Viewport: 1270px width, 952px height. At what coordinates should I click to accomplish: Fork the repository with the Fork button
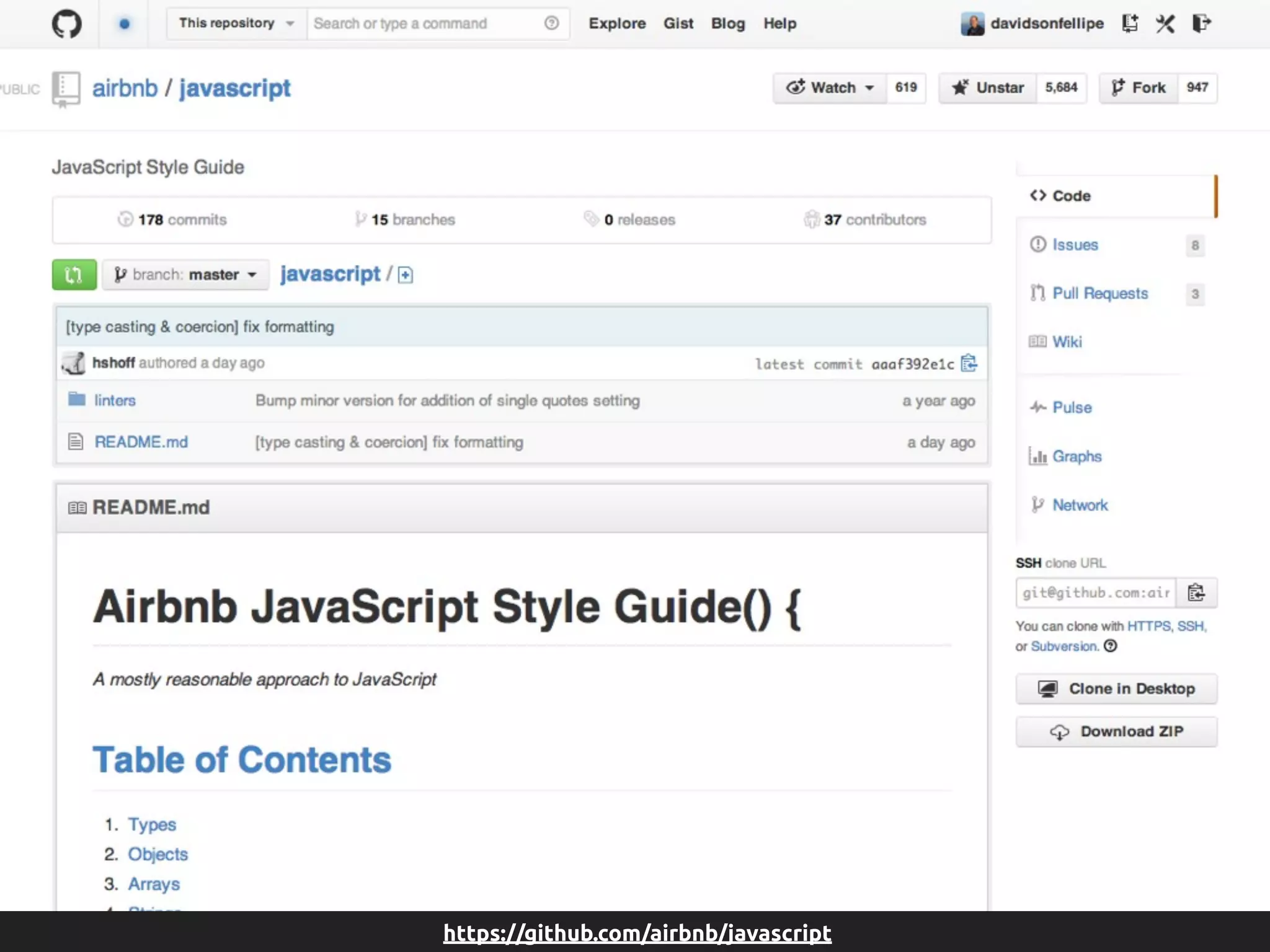click(x=1139, y=88)
